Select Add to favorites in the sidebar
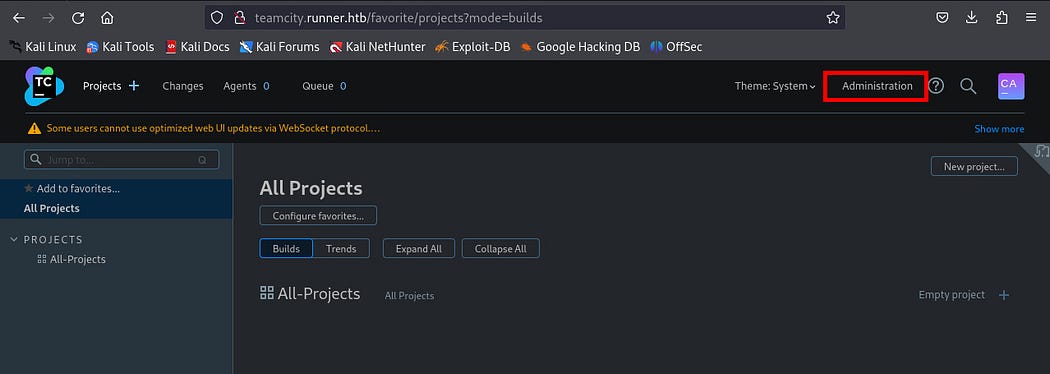This screenshot has width=1050, height=374. (78, 189)
